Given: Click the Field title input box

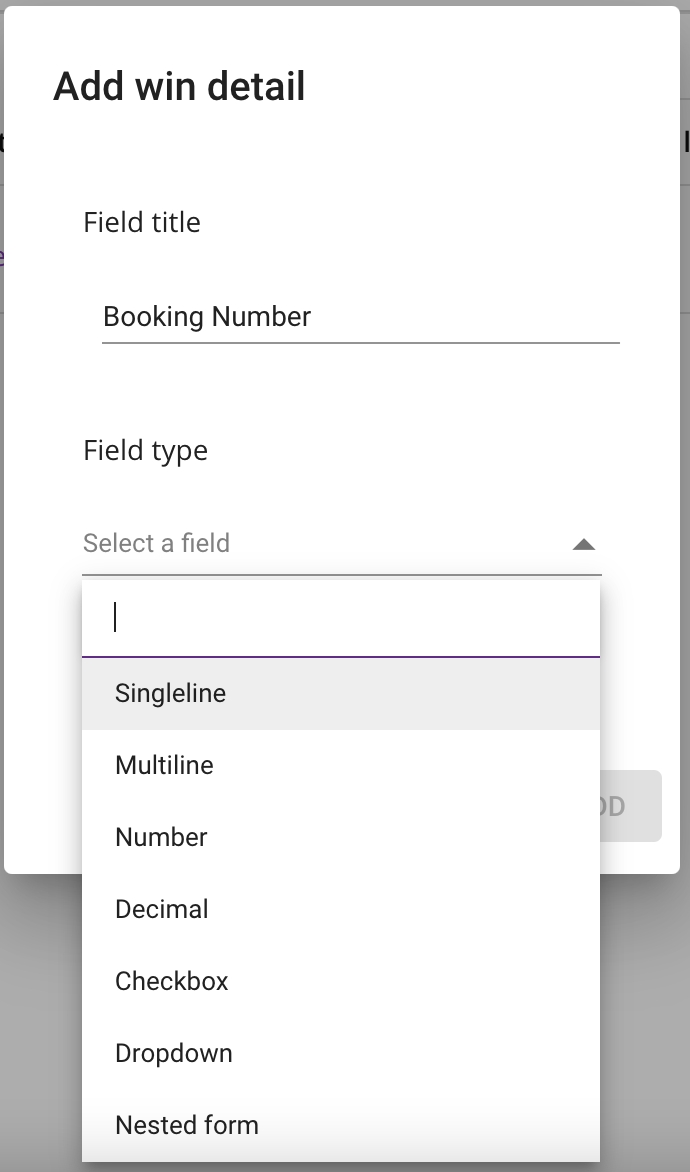Looking at the screenshot, I should click(360, 318).
